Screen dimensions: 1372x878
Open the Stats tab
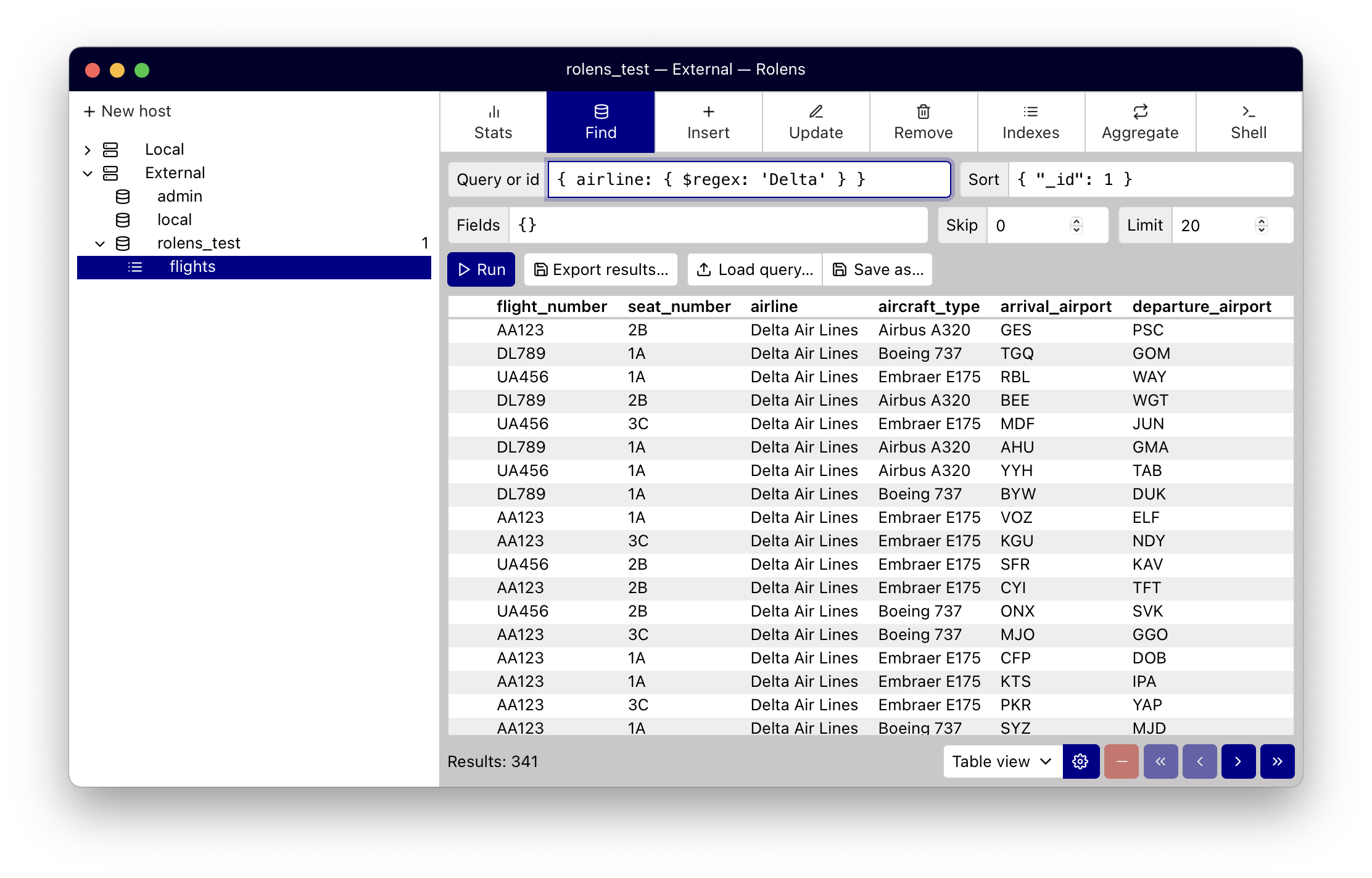tap(493, 122)
